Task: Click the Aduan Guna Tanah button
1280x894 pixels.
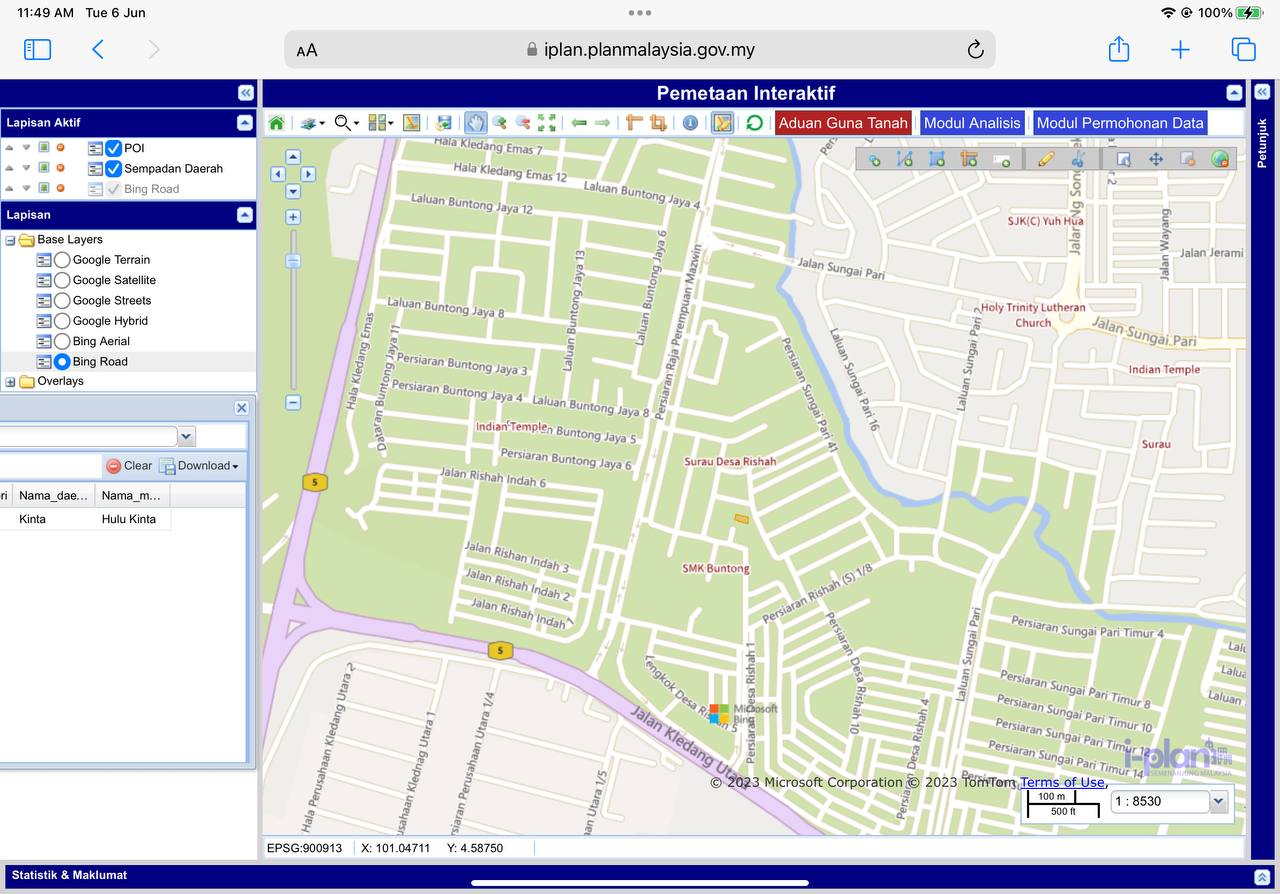Action: pyautogui.click(x=843, y=123)
